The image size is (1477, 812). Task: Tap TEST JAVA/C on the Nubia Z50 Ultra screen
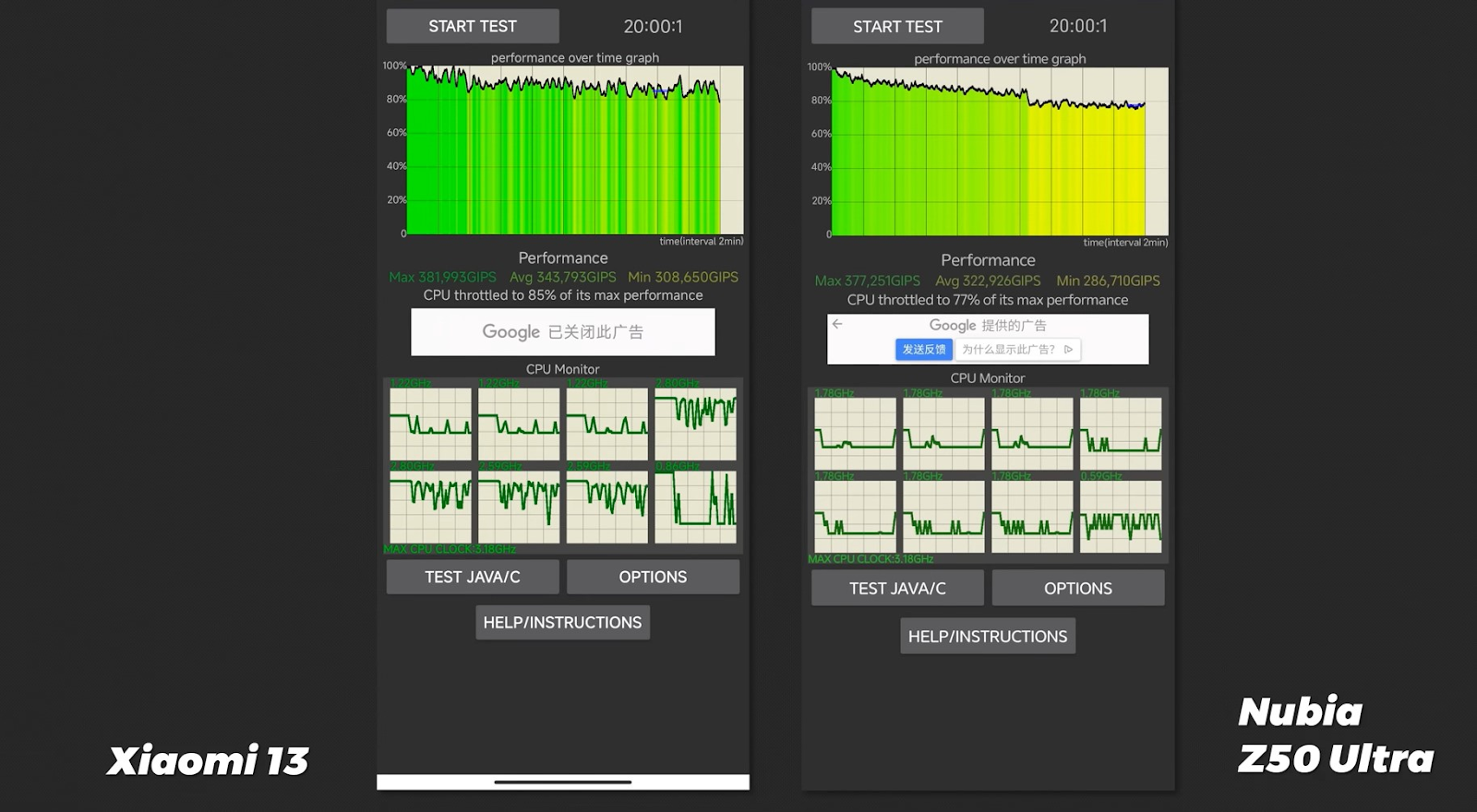click(897, 588)
